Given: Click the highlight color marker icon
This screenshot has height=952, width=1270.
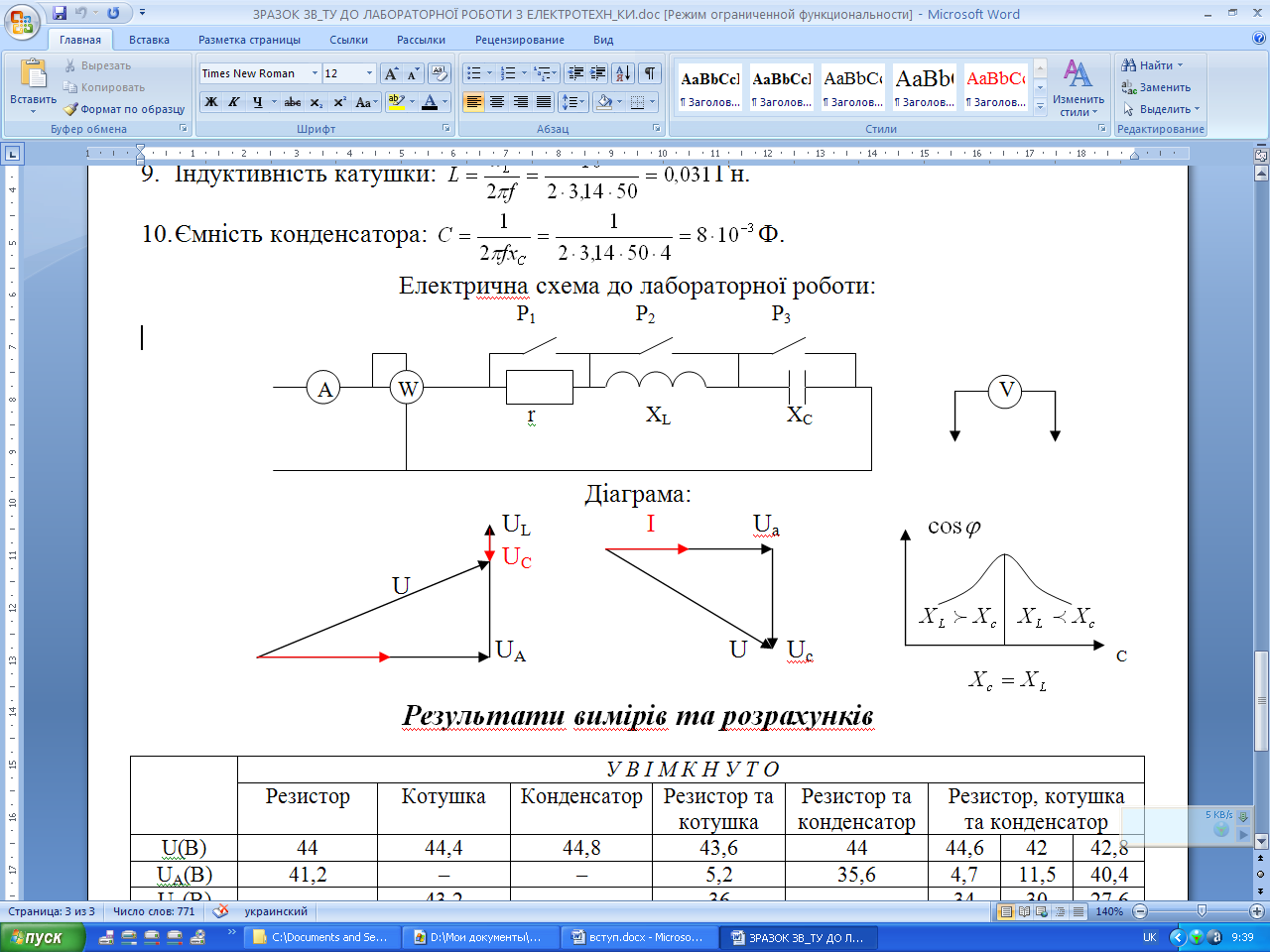Looking at the screenshot, I should tap(396, 101).
